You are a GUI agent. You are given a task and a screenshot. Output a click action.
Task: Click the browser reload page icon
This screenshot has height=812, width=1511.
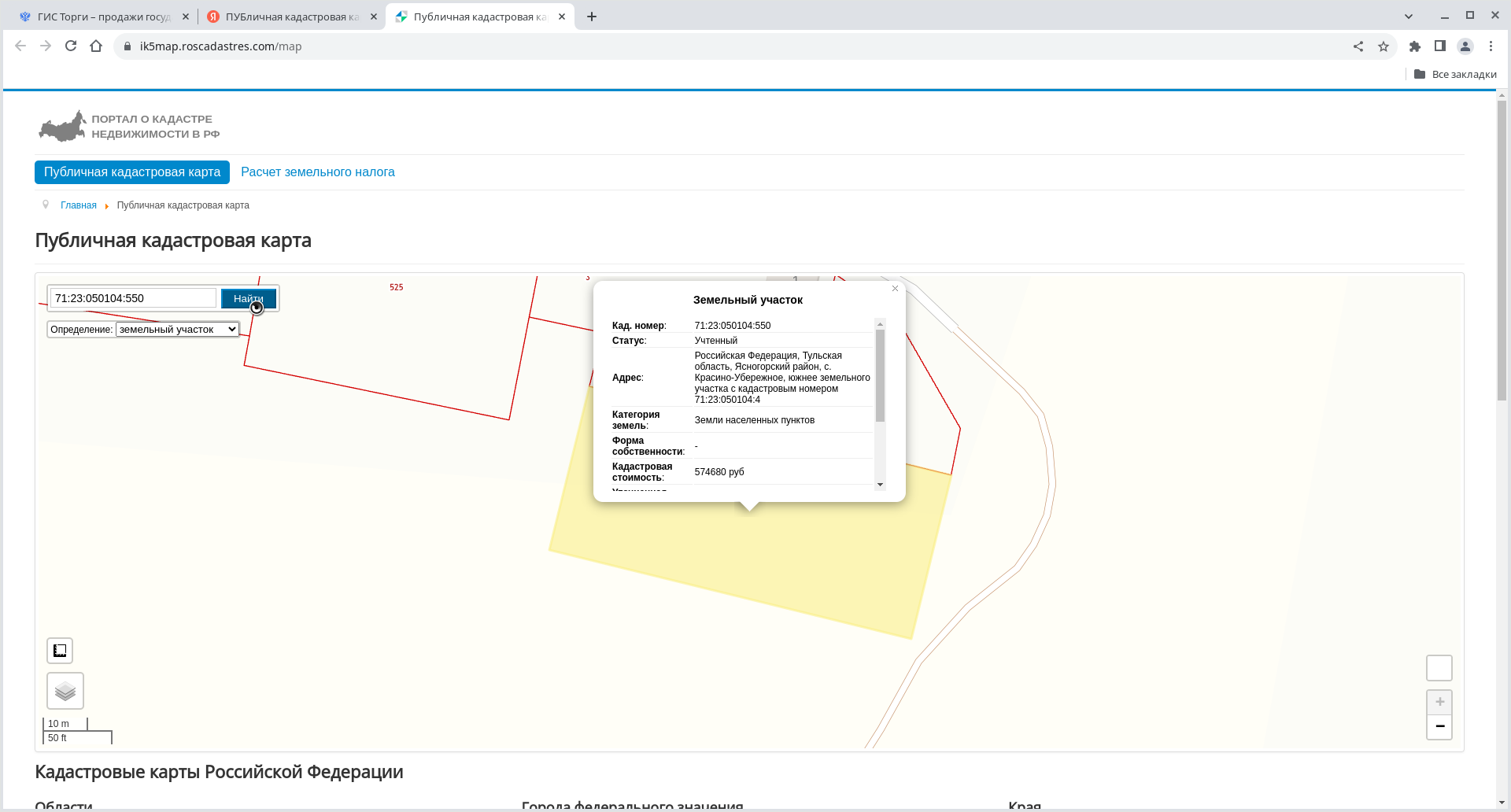coord(71,46)
